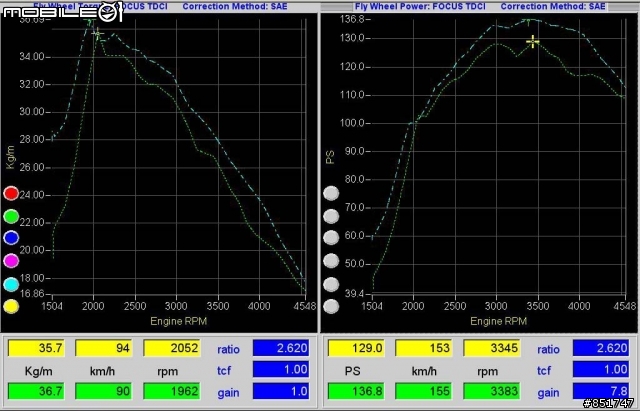The width and height of the screenshot is (640, 411).
Task: Click the red run selector circle
Action: pyautogui.click(x=11, y=193)
